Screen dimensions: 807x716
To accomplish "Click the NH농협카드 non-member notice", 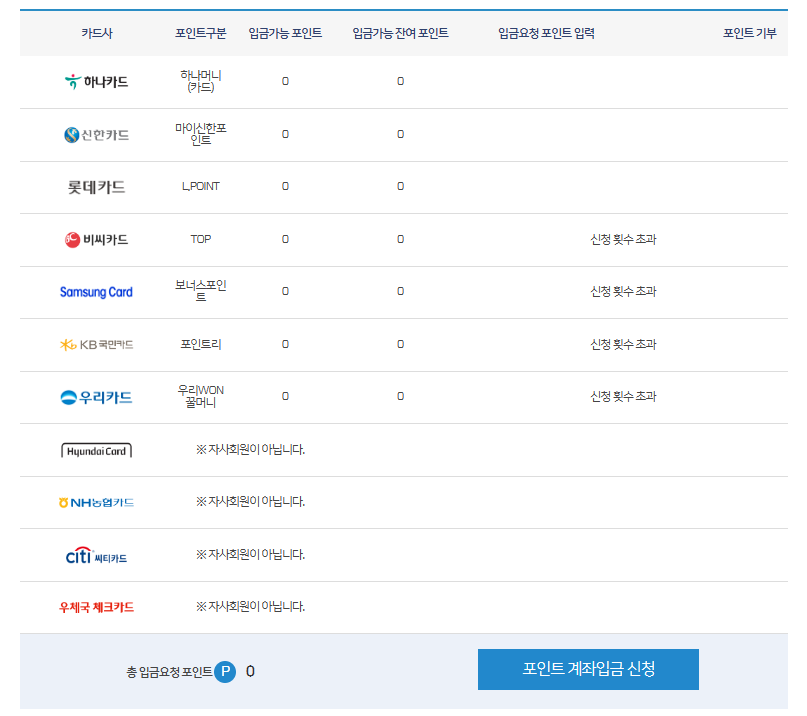I will click(x=250, y=502).
